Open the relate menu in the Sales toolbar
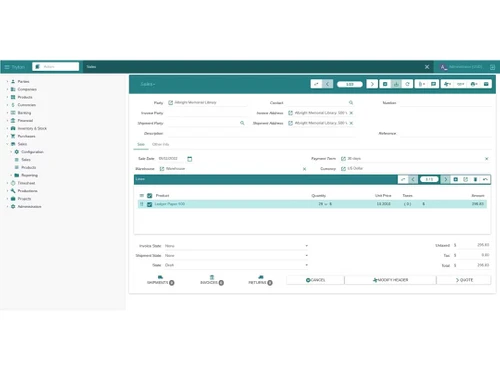Viewport: 500px width, 375px height. point(460,84)
